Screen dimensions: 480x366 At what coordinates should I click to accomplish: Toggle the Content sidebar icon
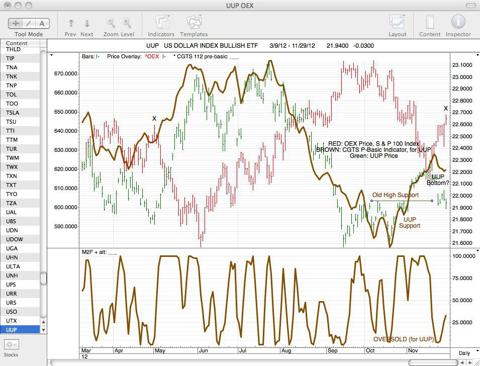coord(430,23)
